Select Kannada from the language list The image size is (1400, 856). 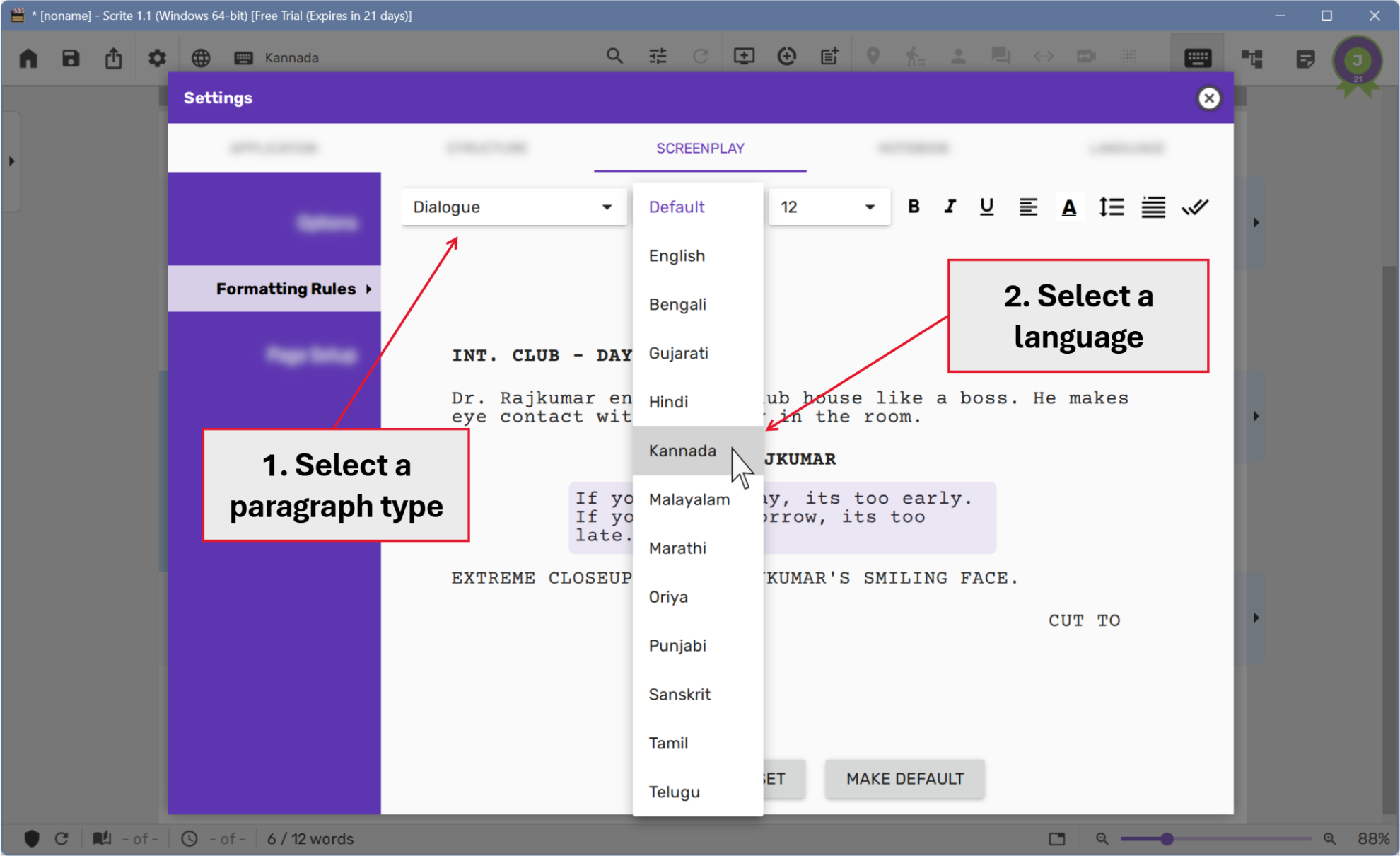(x=682, y=451)
